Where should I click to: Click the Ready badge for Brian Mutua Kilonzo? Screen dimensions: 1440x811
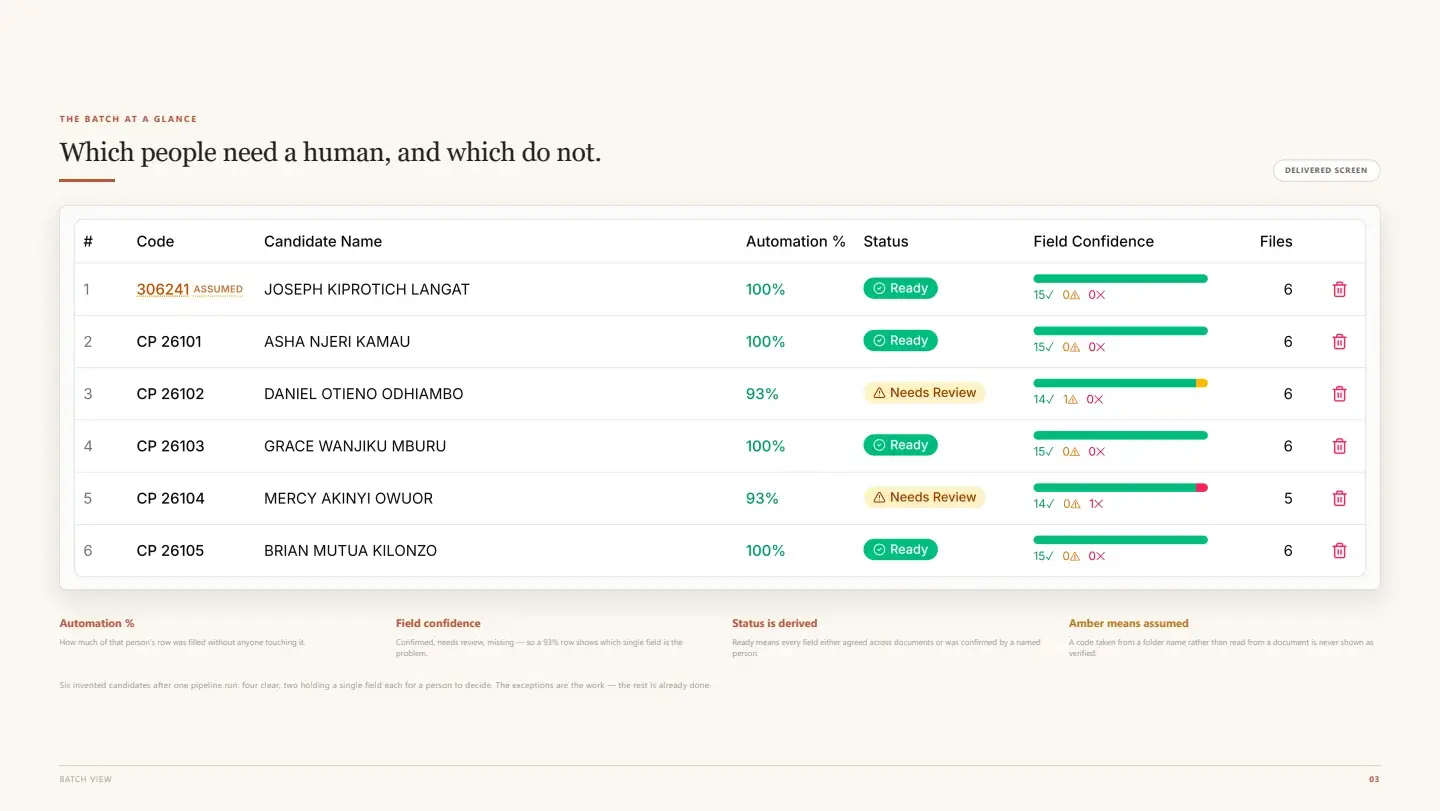coord(900,549)
